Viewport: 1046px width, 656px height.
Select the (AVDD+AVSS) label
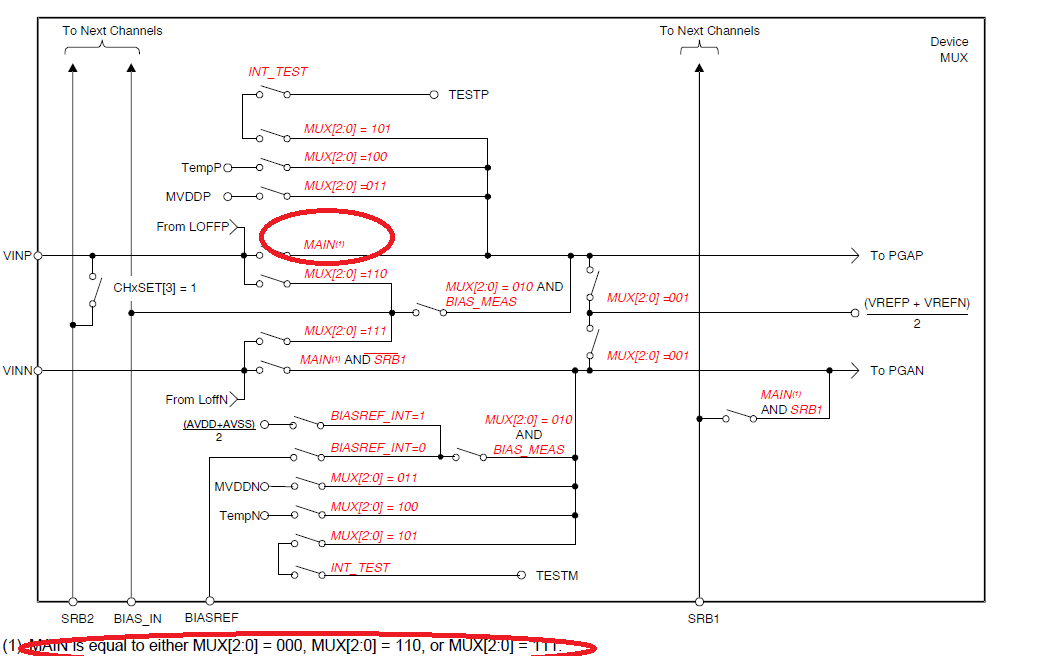coord(219,424)
